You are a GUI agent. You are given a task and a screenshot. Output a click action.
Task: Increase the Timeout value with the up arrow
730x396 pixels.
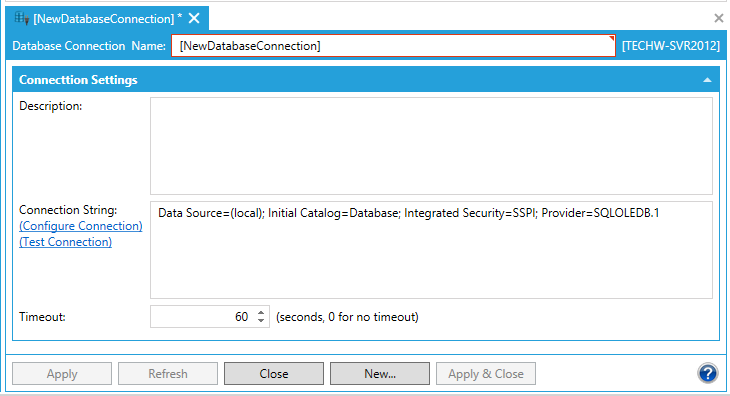click(261, 313)
